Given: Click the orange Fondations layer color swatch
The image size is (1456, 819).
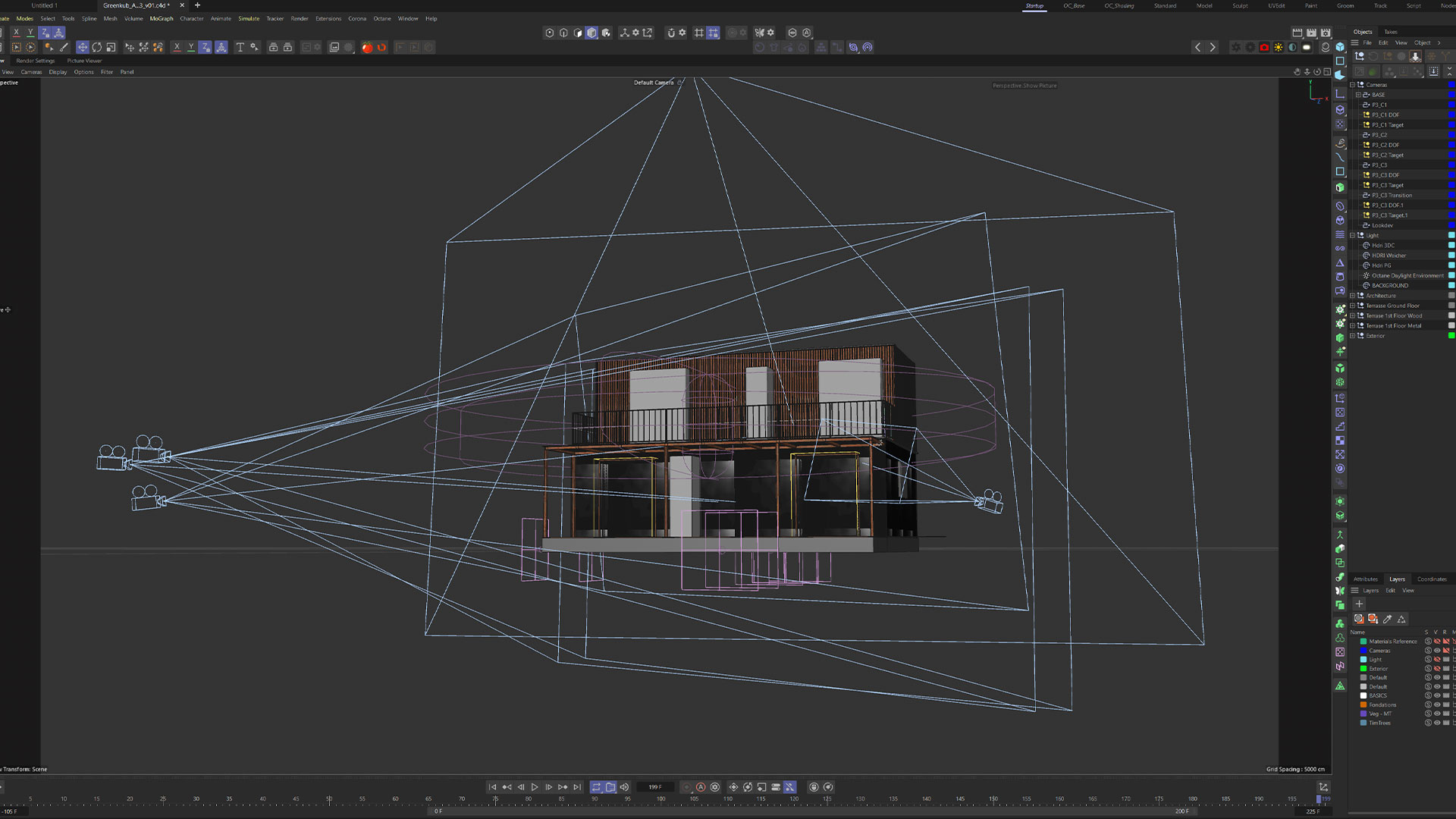Looking at the screenshot, I should click(x=1363, y=704).
